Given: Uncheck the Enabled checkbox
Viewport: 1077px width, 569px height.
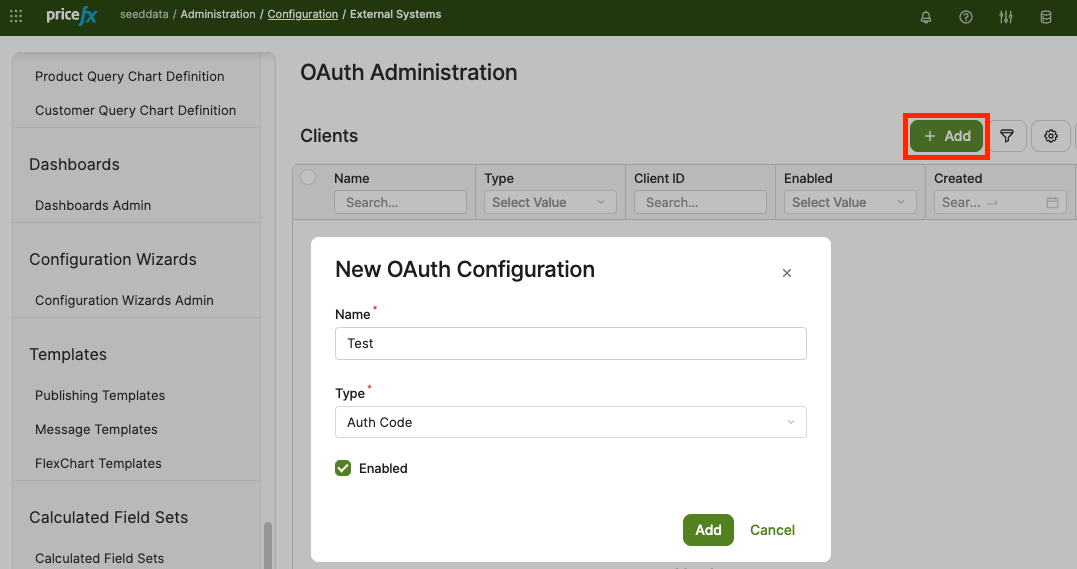Looking at the screenshot, I should click(343, 468).
